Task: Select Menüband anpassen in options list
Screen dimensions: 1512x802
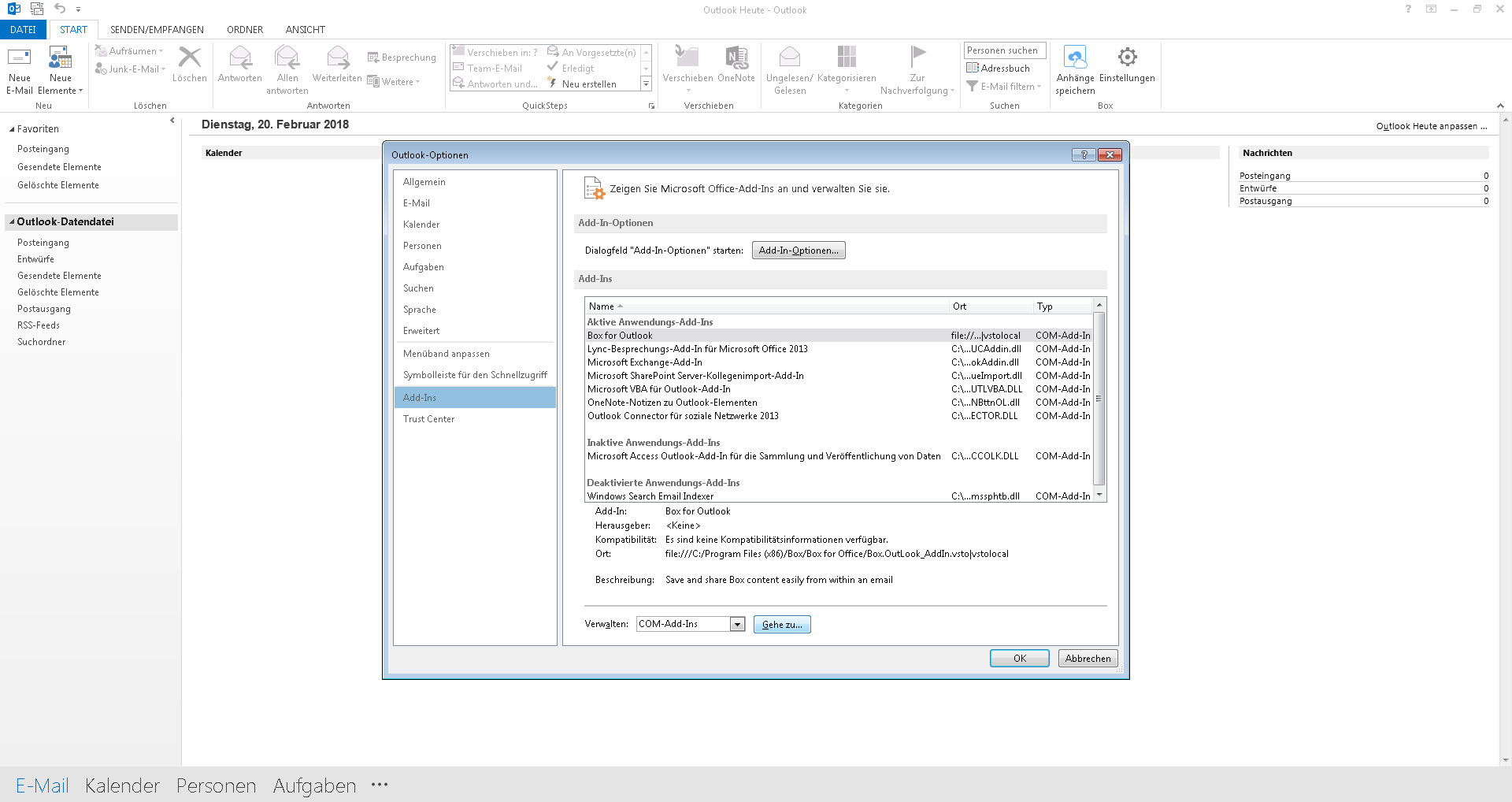Action: click(475, 354)
